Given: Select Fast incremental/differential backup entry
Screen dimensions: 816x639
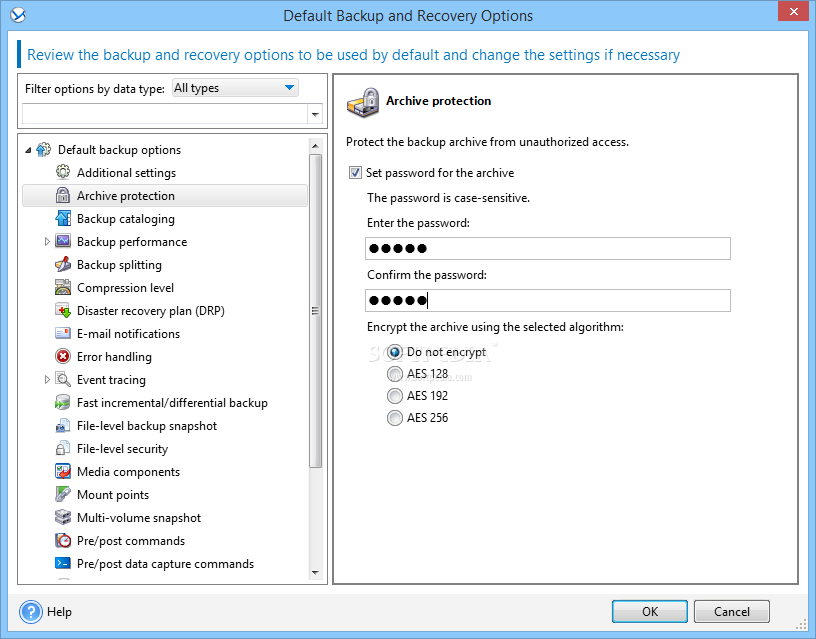Looking at the screenshot, I should (x=172, y=403).
